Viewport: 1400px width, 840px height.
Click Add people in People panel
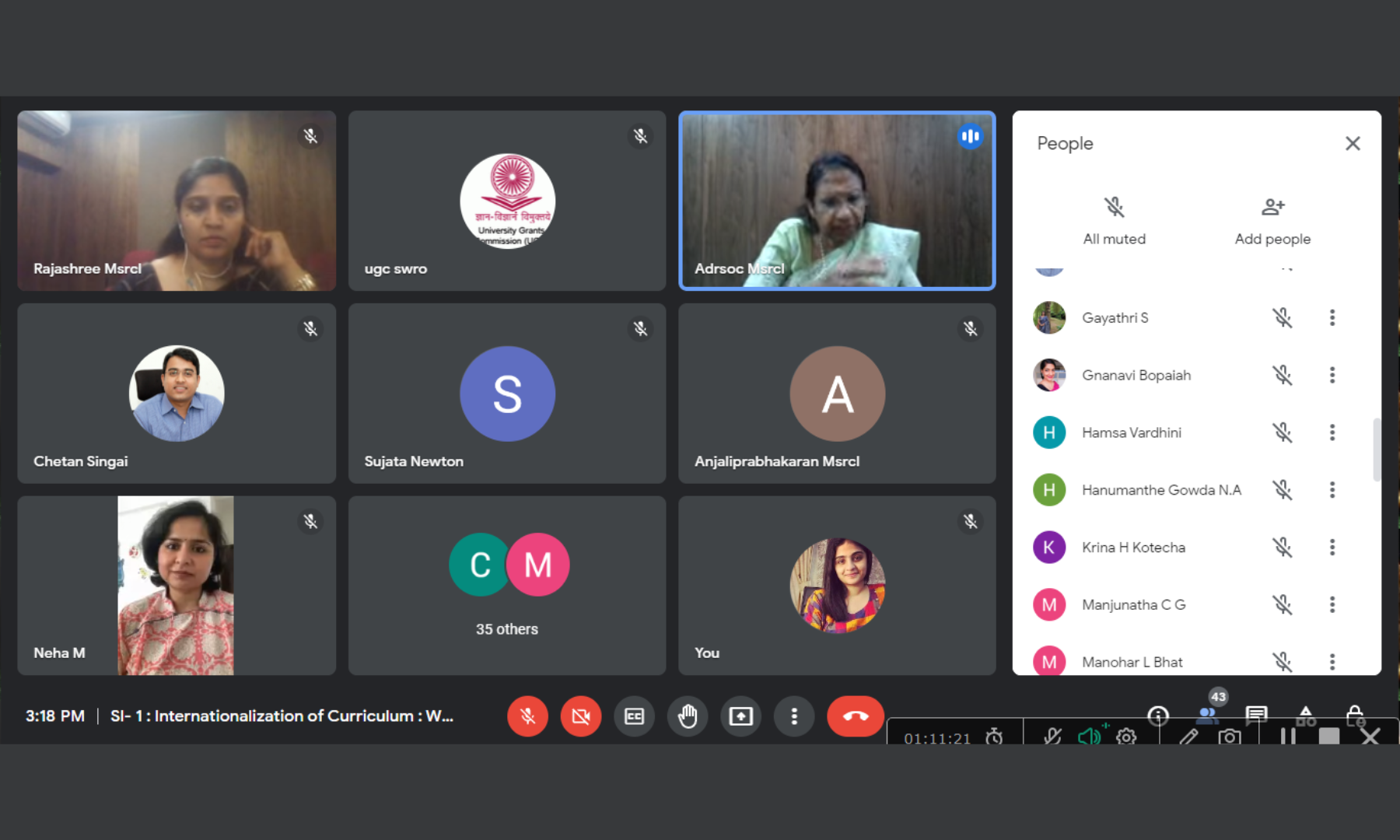point(1272,221)
